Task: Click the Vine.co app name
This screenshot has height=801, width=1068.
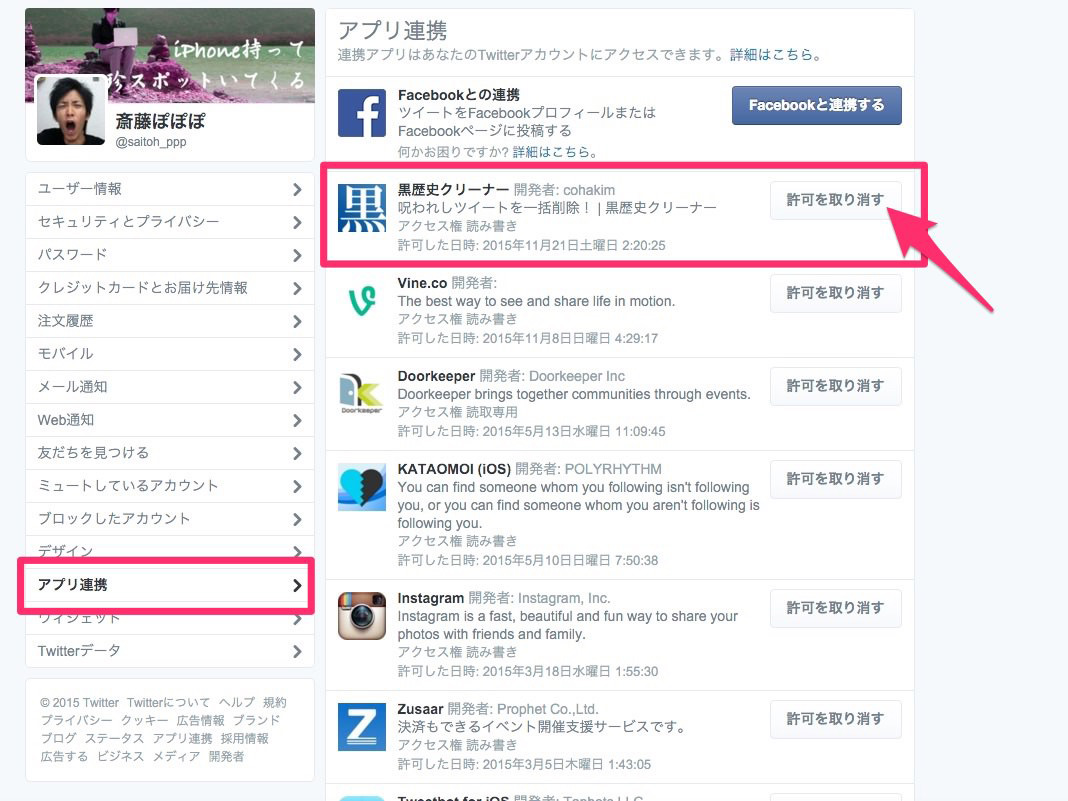Action: coord(422,283)
